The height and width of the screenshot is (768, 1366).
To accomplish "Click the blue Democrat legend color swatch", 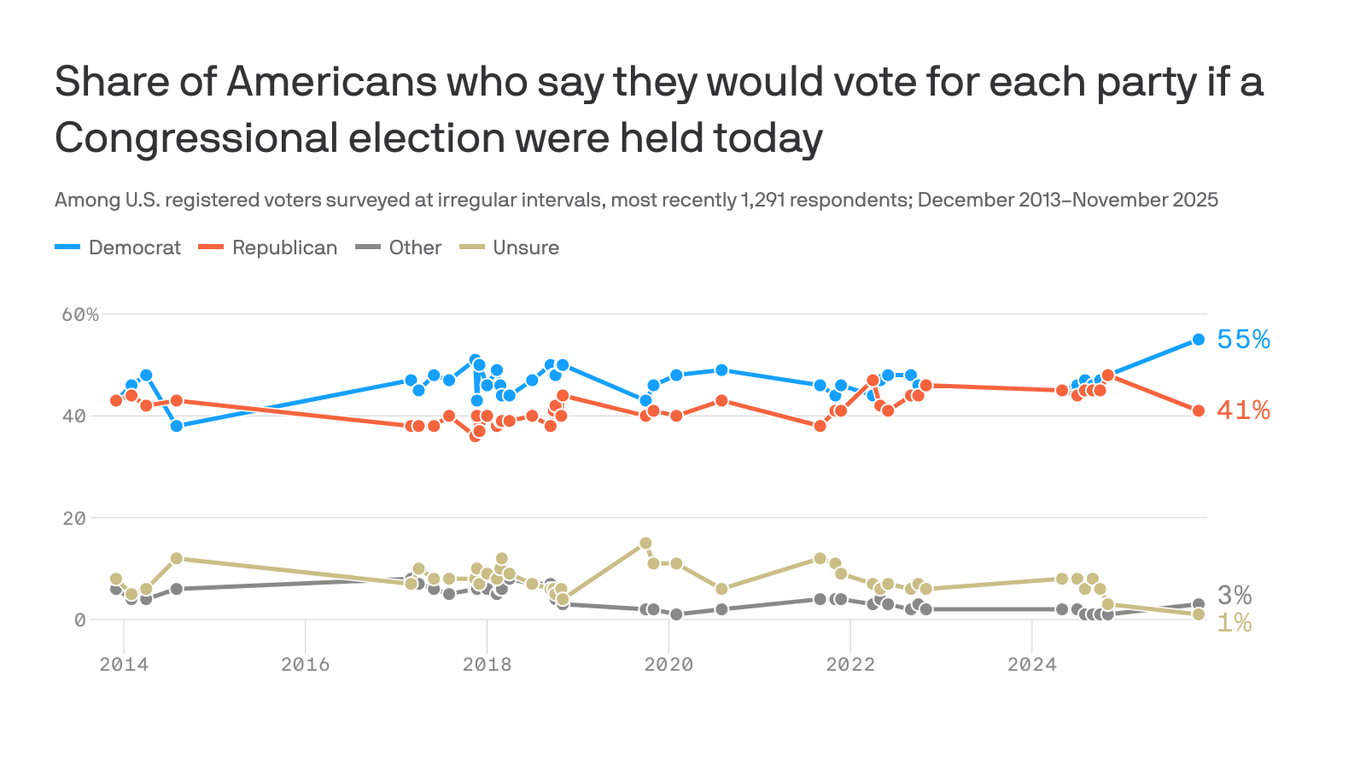I will tap(67, 248).
